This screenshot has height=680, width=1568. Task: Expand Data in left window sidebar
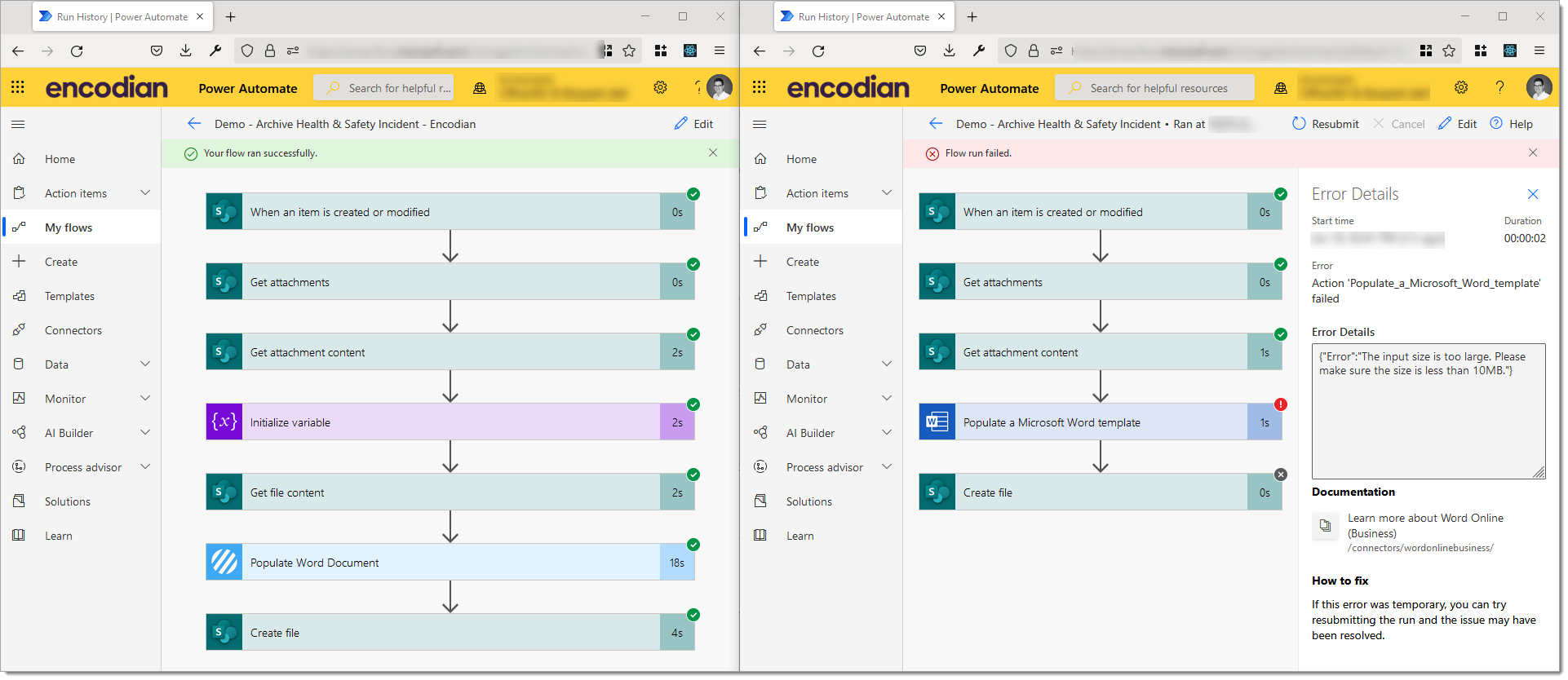[145, 364]
